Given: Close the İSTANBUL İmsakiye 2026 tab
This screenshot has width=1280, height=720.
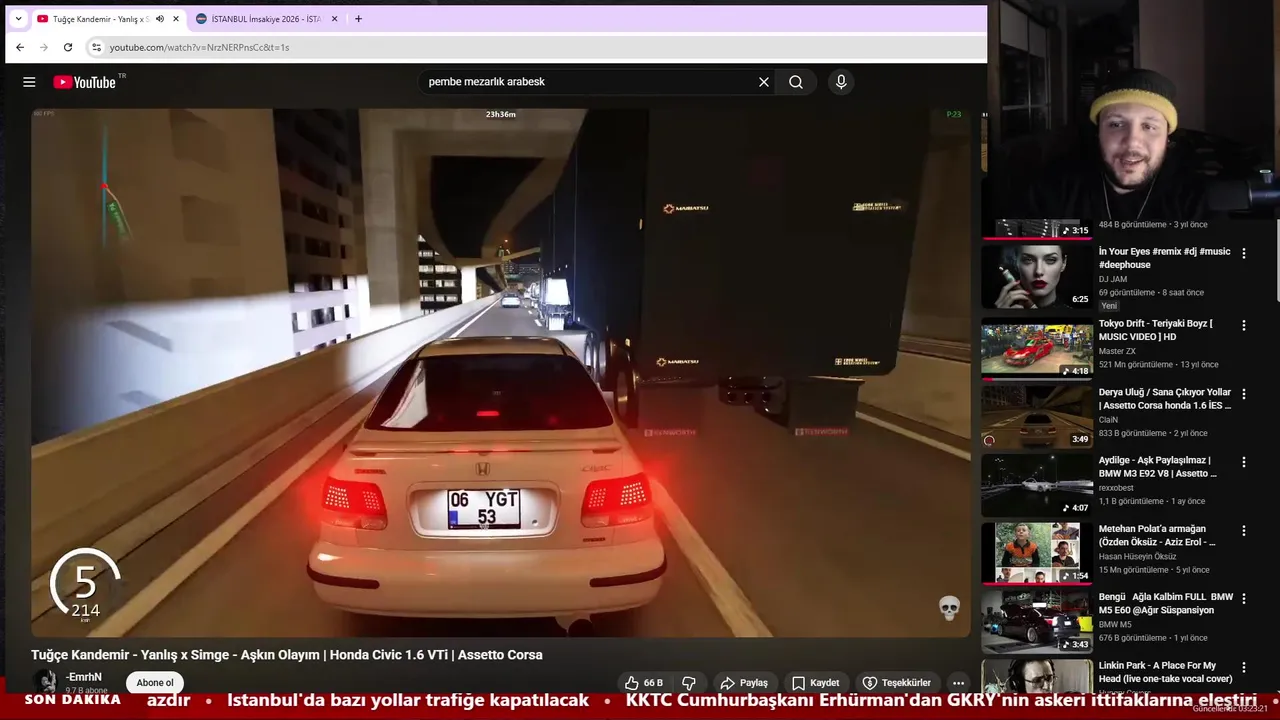Looking at the screenshot, I should tap(334, 19).
